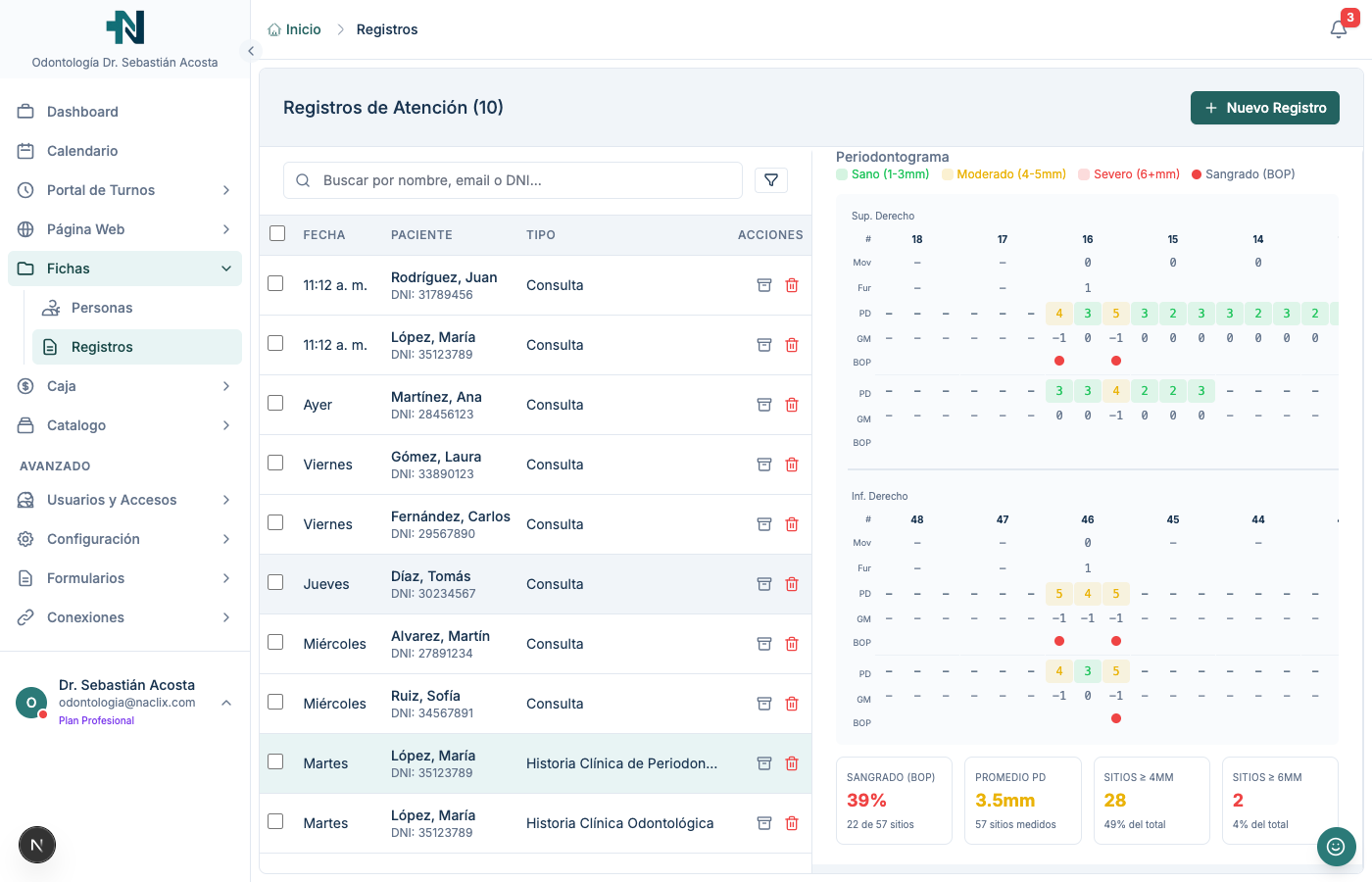
Task: Click the Inicio home breadcrumb
Action: [294, 29]
